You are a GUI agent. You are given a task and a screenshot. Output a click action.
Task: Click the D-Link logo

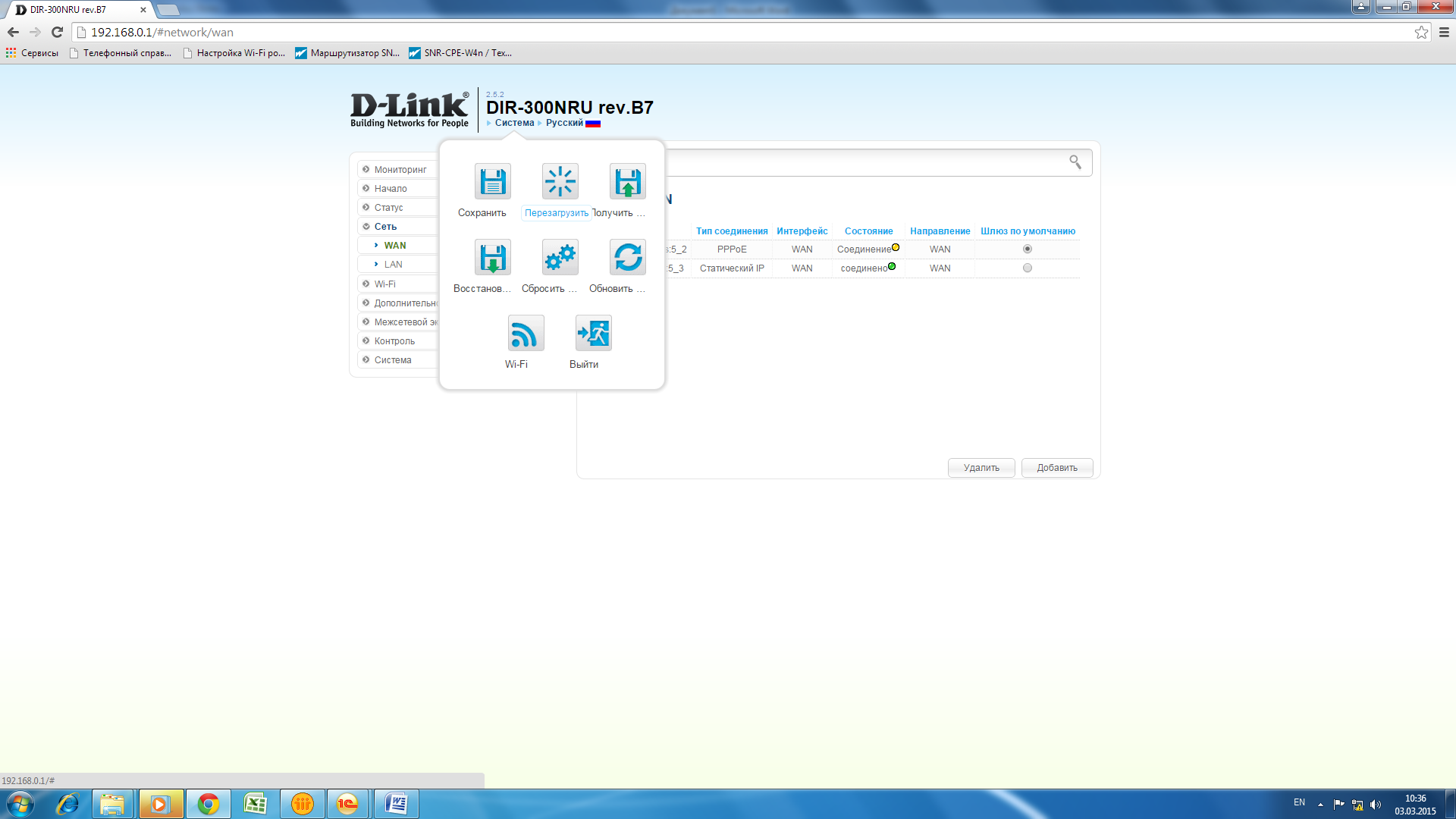[409, 110]
